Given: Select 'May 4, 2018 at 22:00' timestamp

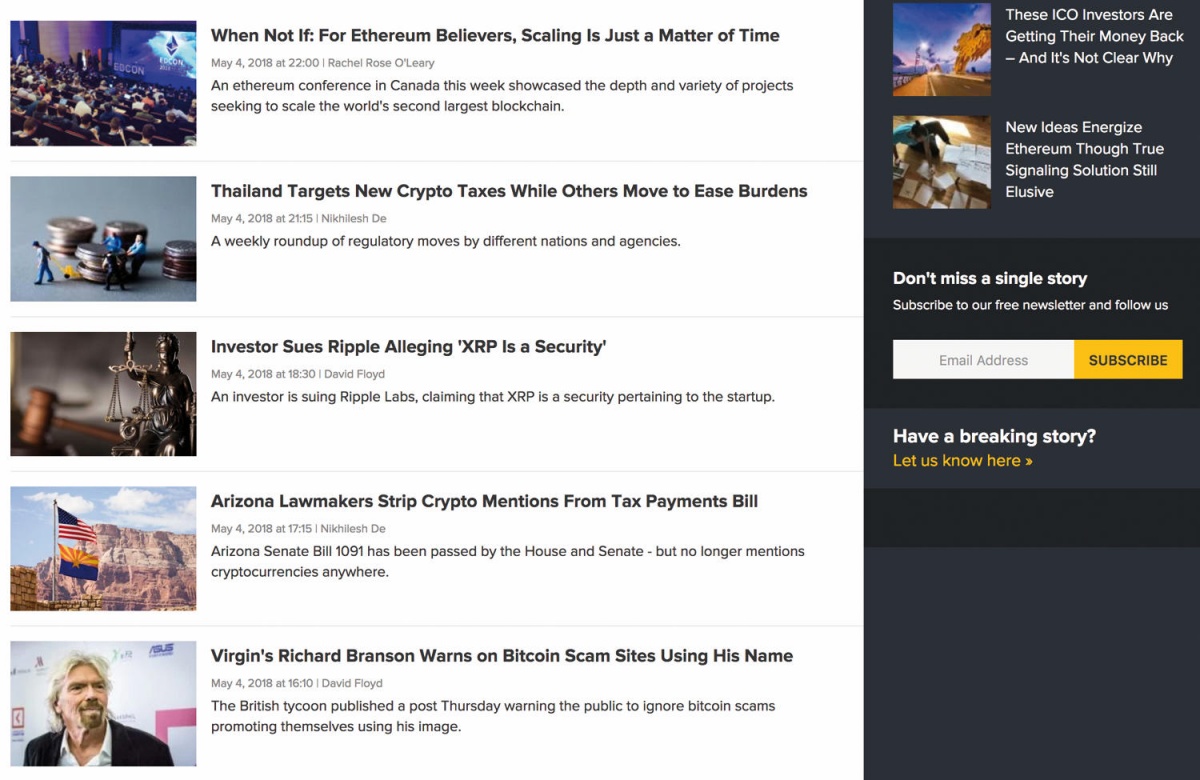Looking at the screenshot, I should (264, 63).
